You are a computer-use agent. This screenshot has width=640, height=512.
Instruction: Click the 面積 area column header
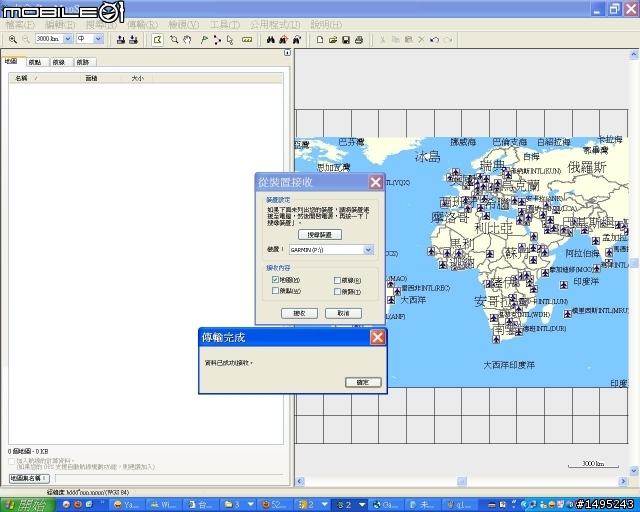[100, 78]
